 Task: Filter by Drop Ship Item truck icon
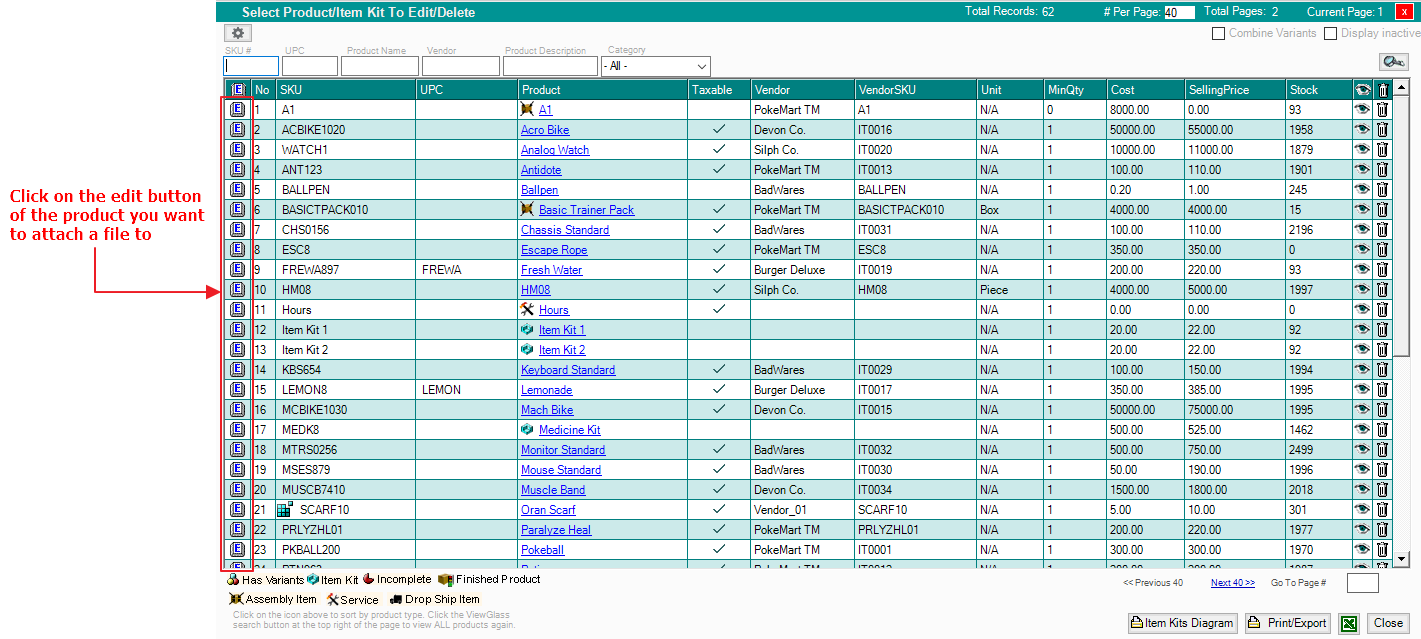396,600
